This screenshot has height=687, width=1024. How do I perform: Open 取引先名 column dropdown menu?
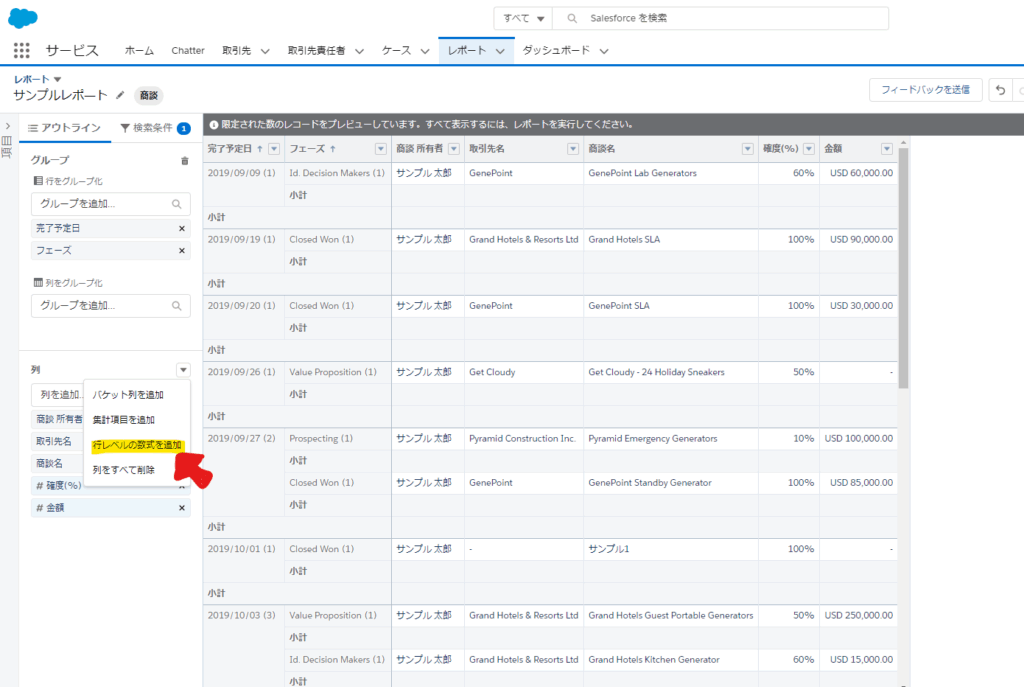[x=573, y=149]
